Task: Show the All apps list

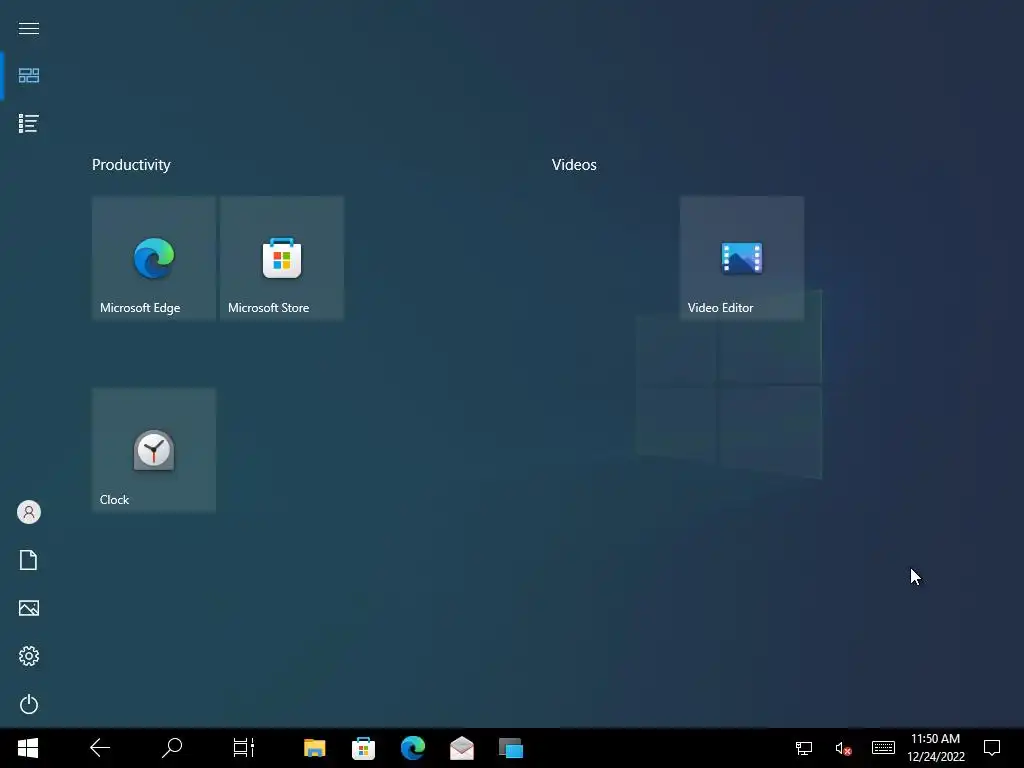Action: click(29, 123)
